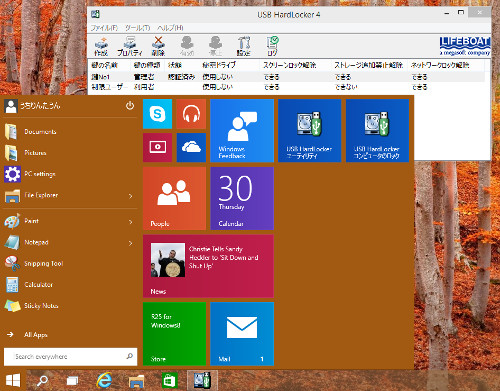Image resolution: width=500 pixels, height=391 pixels.
Task: Click the できない cell in 制限ユーザー row
Action: (x=346, y=87)
